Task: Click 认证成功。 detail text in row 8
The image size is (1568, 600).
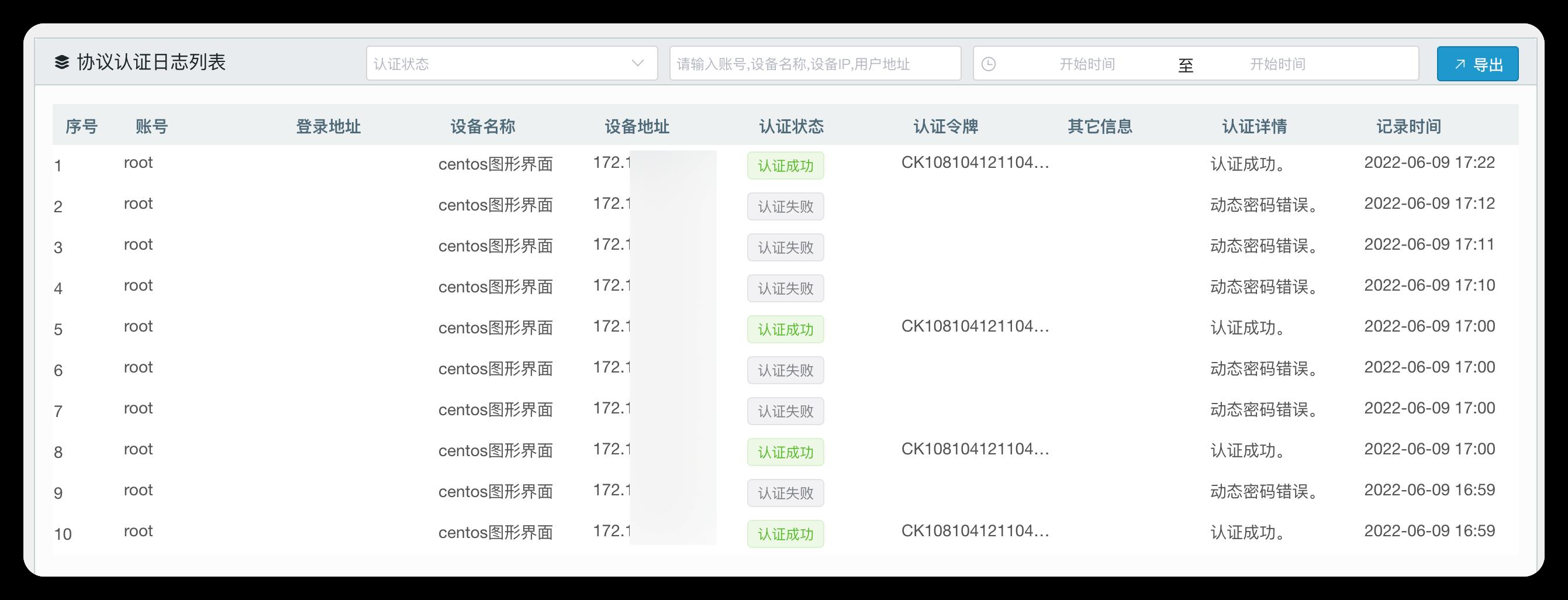Action: click(1248, 451)
